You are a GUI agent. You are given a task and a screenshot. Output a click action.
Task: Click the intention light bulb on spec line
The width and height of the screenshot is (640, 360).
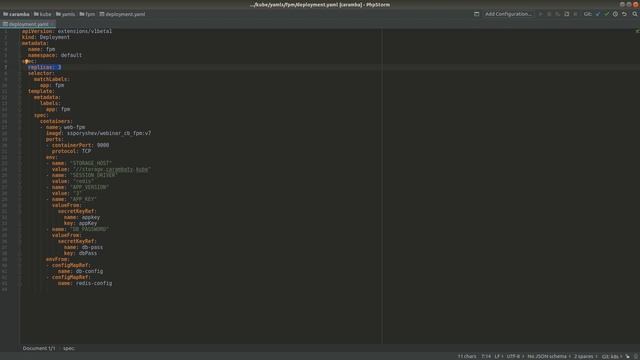tap(26, 61)
